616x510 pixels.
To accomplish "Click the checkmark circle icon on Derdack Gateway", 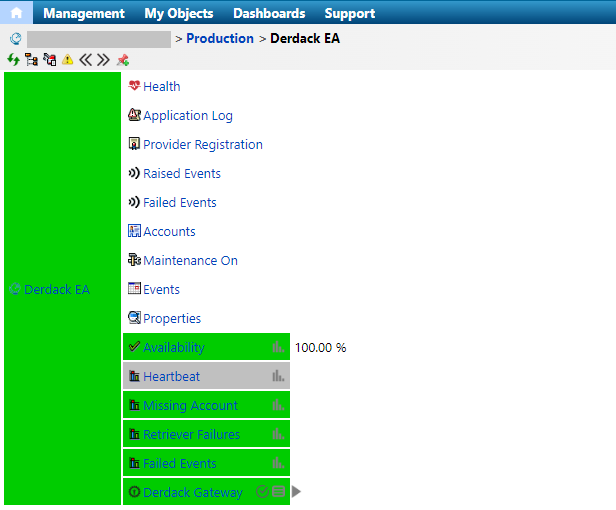I will (262, 492).
